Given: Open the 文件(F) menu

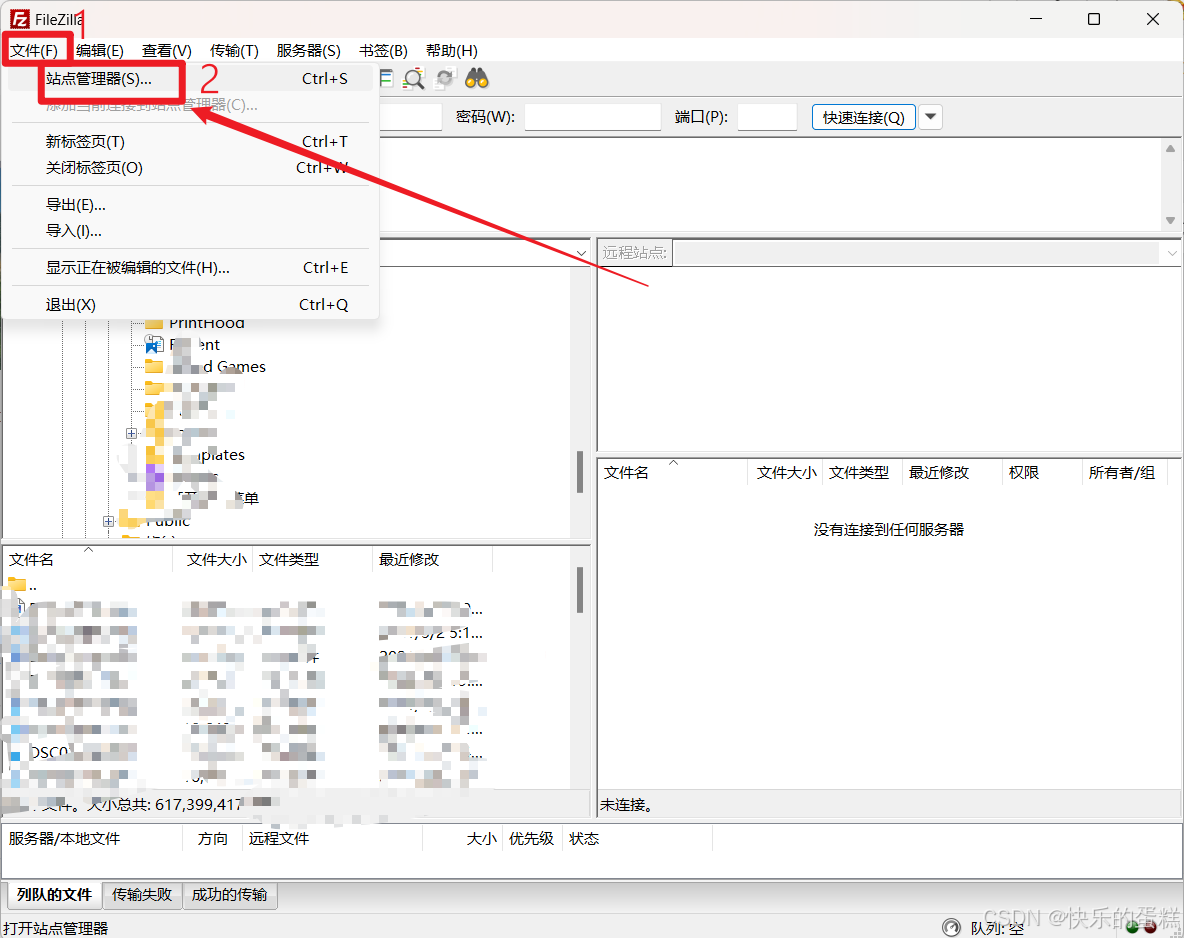Looking at the screenshot, I should tap(34, 51).
